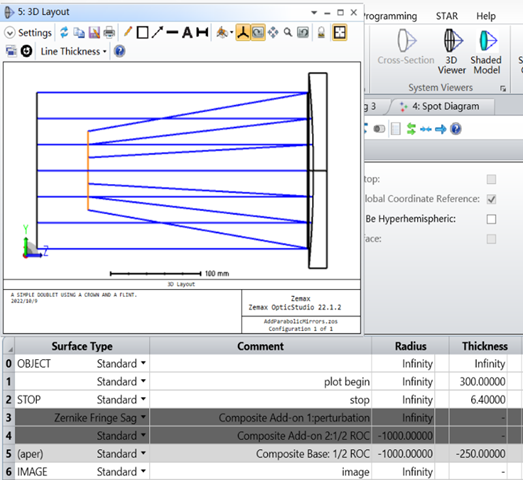Select the text annotation A tool
The width and height of the screenshot is (523, 480).
tap(187, 33)
